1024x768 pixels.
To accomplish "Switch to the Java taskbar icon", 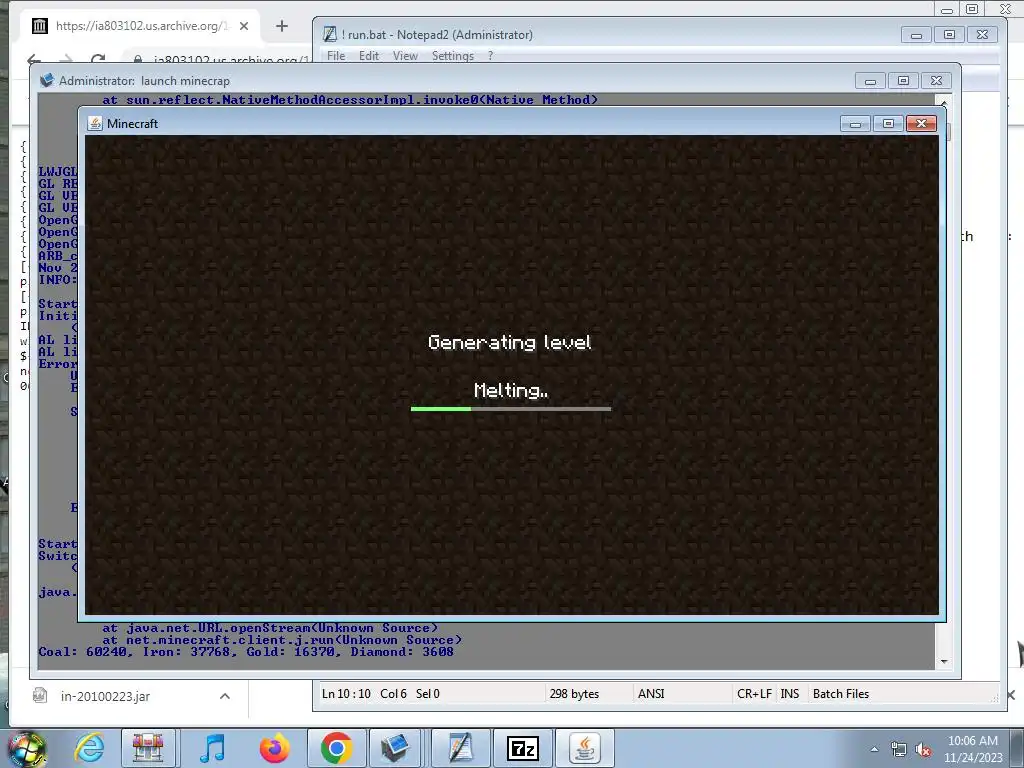I will [585, 748].
